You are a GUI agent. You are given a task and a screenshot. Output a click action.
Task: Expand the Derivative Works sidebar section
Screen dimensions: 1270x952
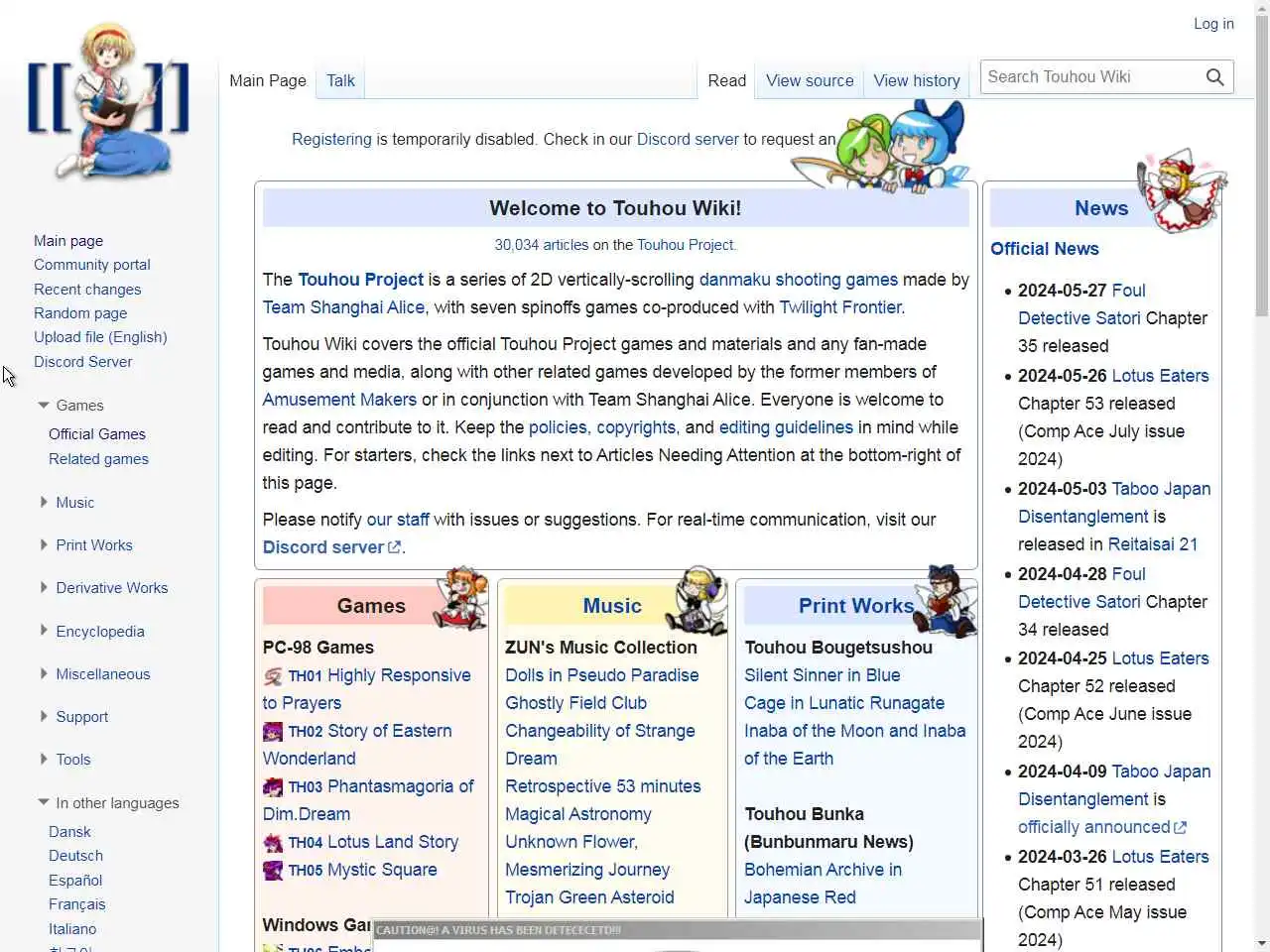(44, 587)
